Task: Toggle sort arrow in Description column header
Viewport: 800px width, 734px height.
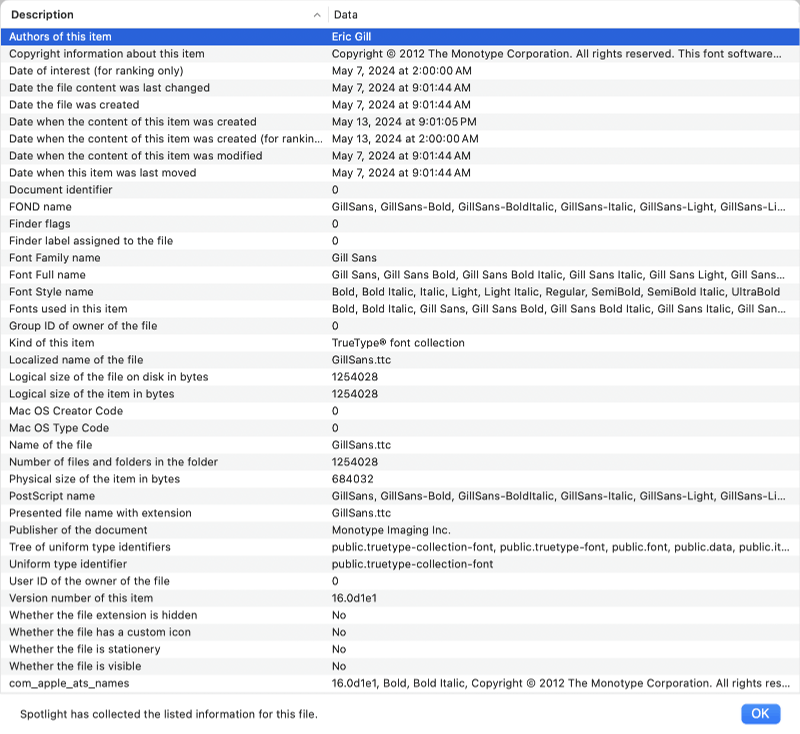Action: click(317, 15)
